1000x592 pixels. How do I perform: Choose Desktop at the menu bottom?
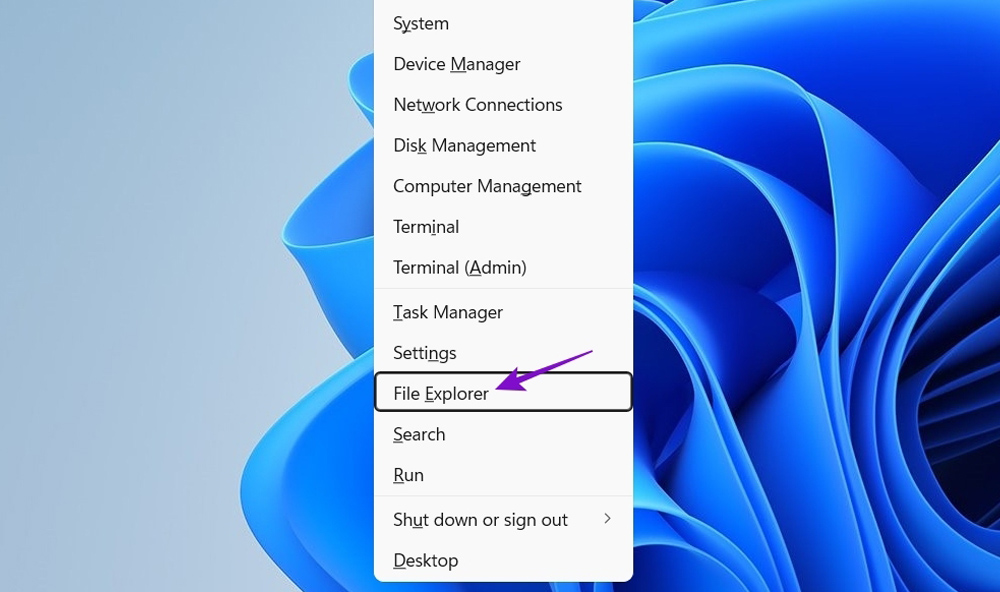[425, 561]
